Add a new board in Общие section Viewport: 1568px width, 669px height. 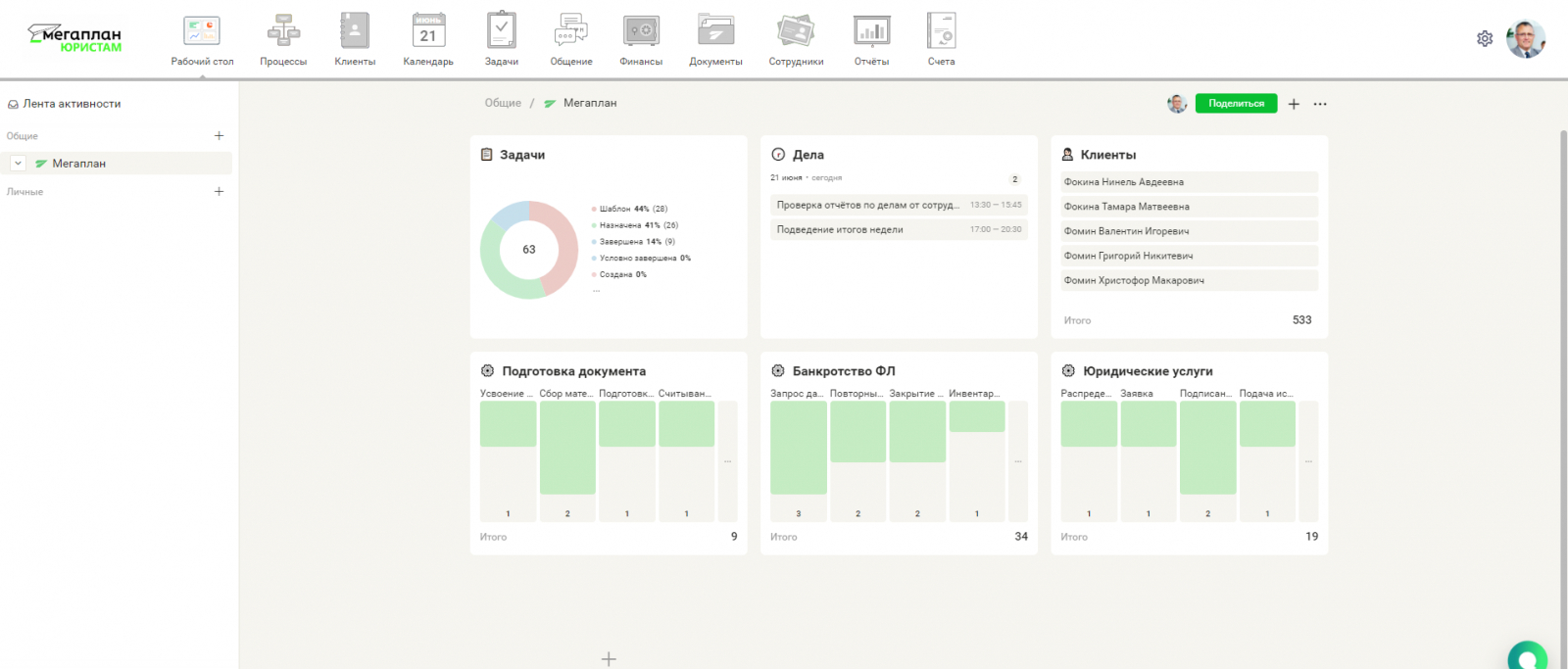[x=219, y=136]
